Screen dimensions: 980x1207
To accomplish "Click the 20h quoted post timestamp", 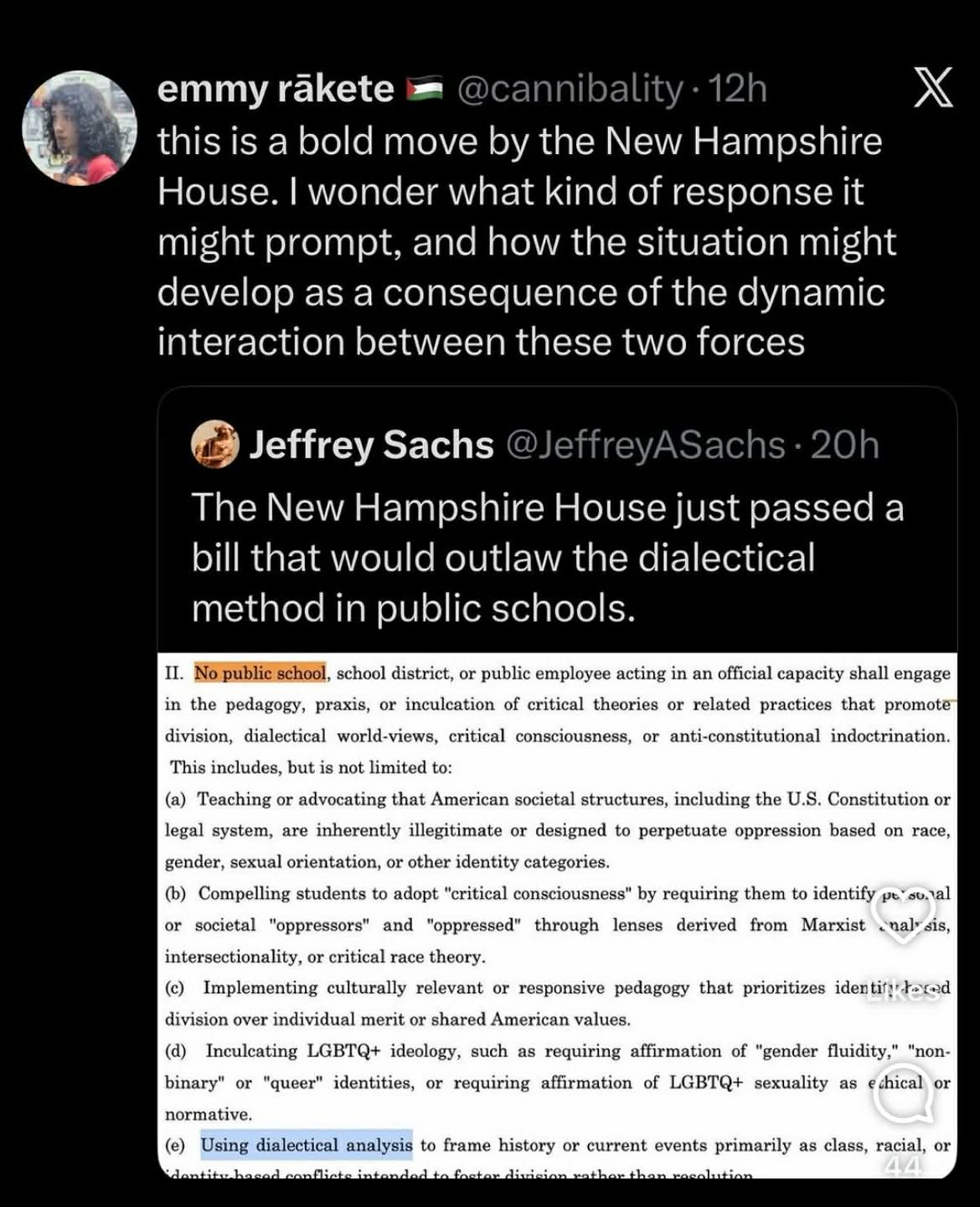I will 845,445.
